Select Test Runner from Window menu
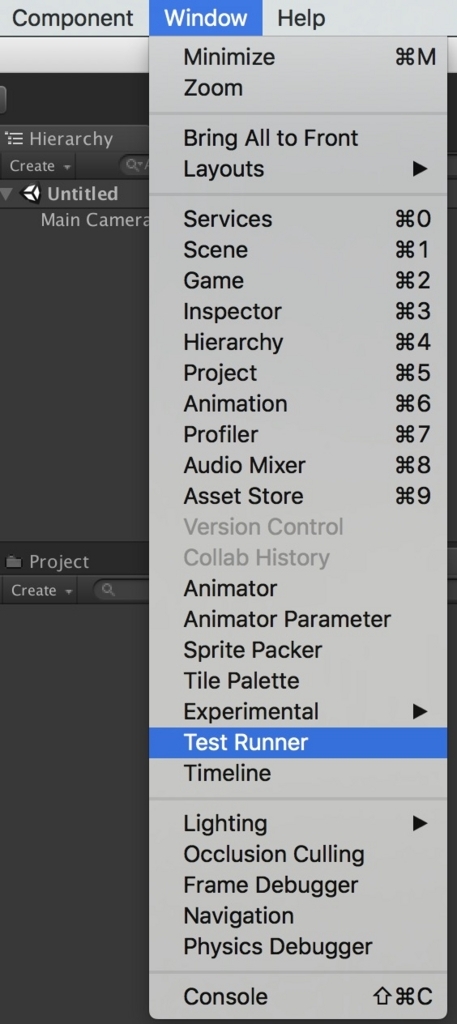The width and height of the screenshot is (457, 1024). (298, 743)
